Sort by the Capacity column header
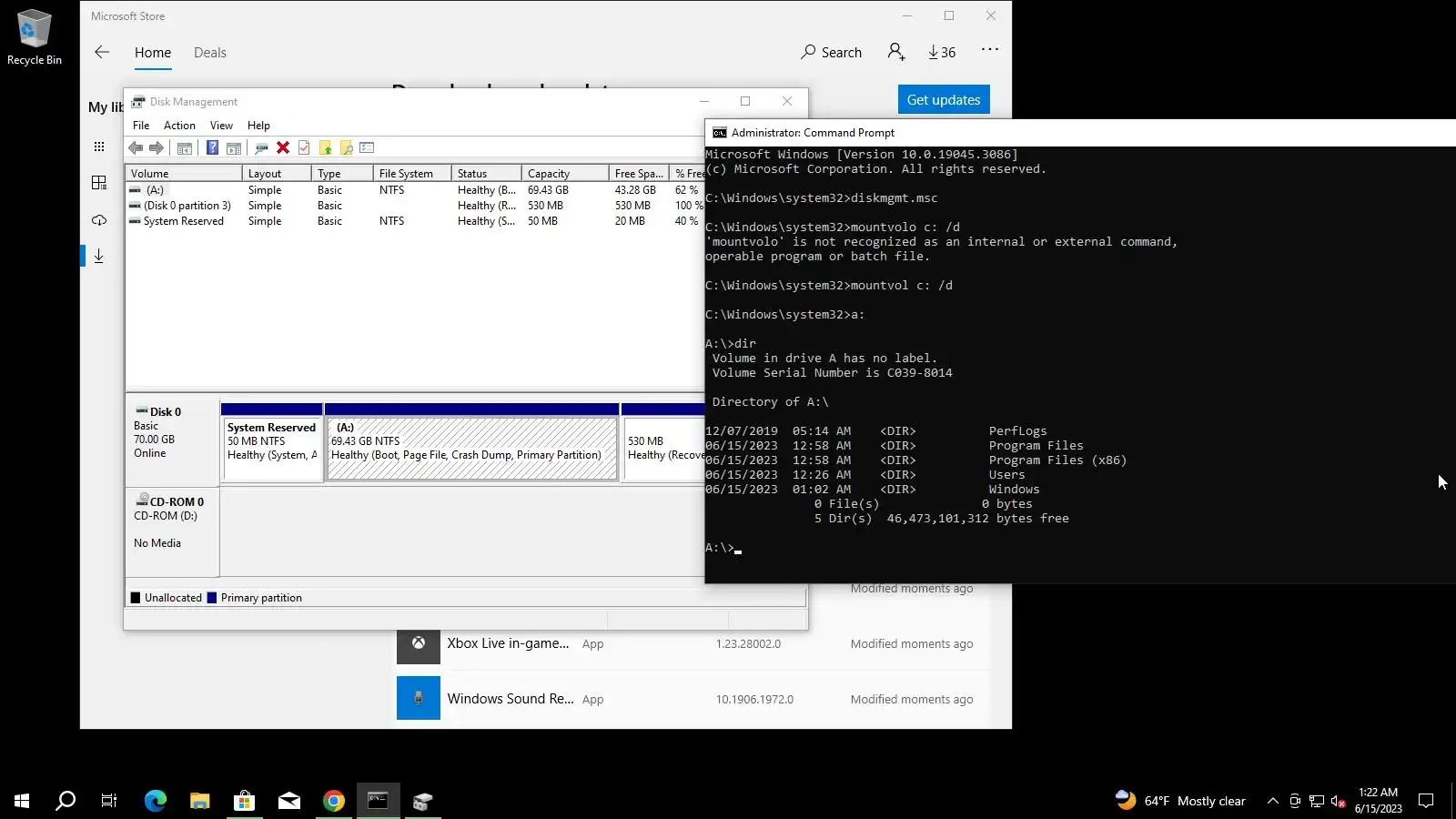The image size is (1456, 819). [565, 174]
